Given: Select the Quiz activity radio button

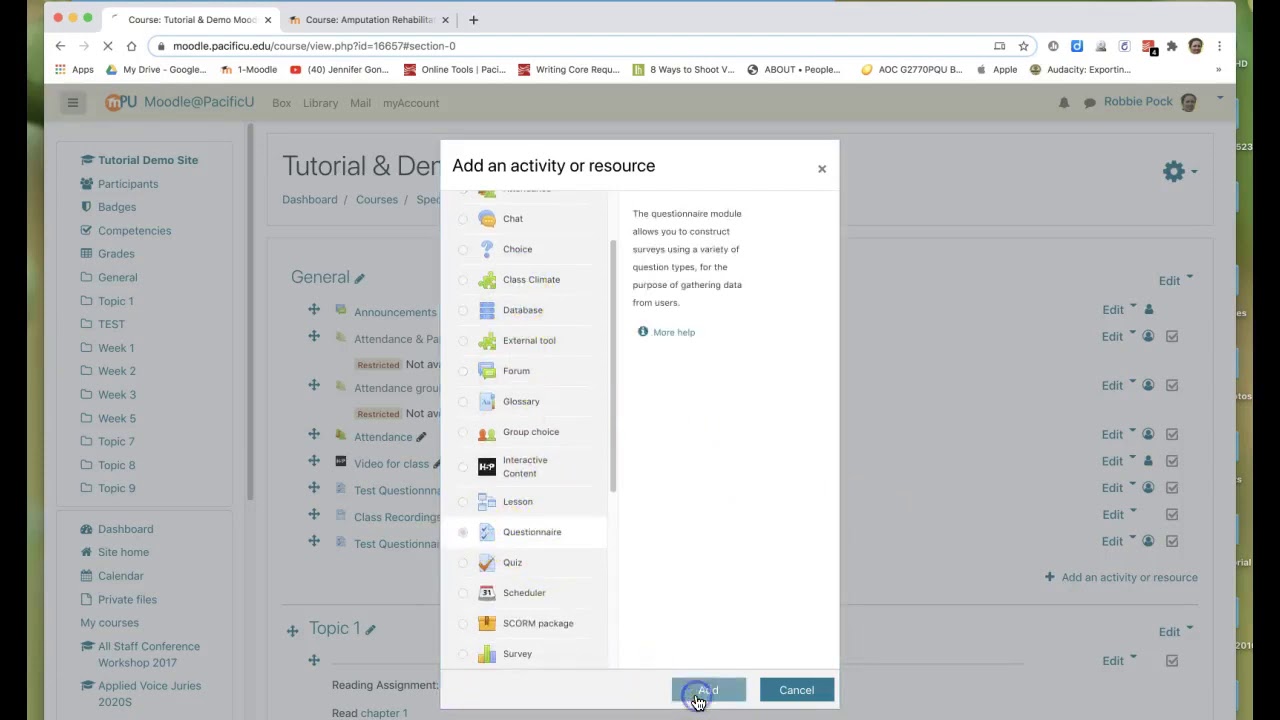Looking at the screenshot, I should tap(463, 563).
